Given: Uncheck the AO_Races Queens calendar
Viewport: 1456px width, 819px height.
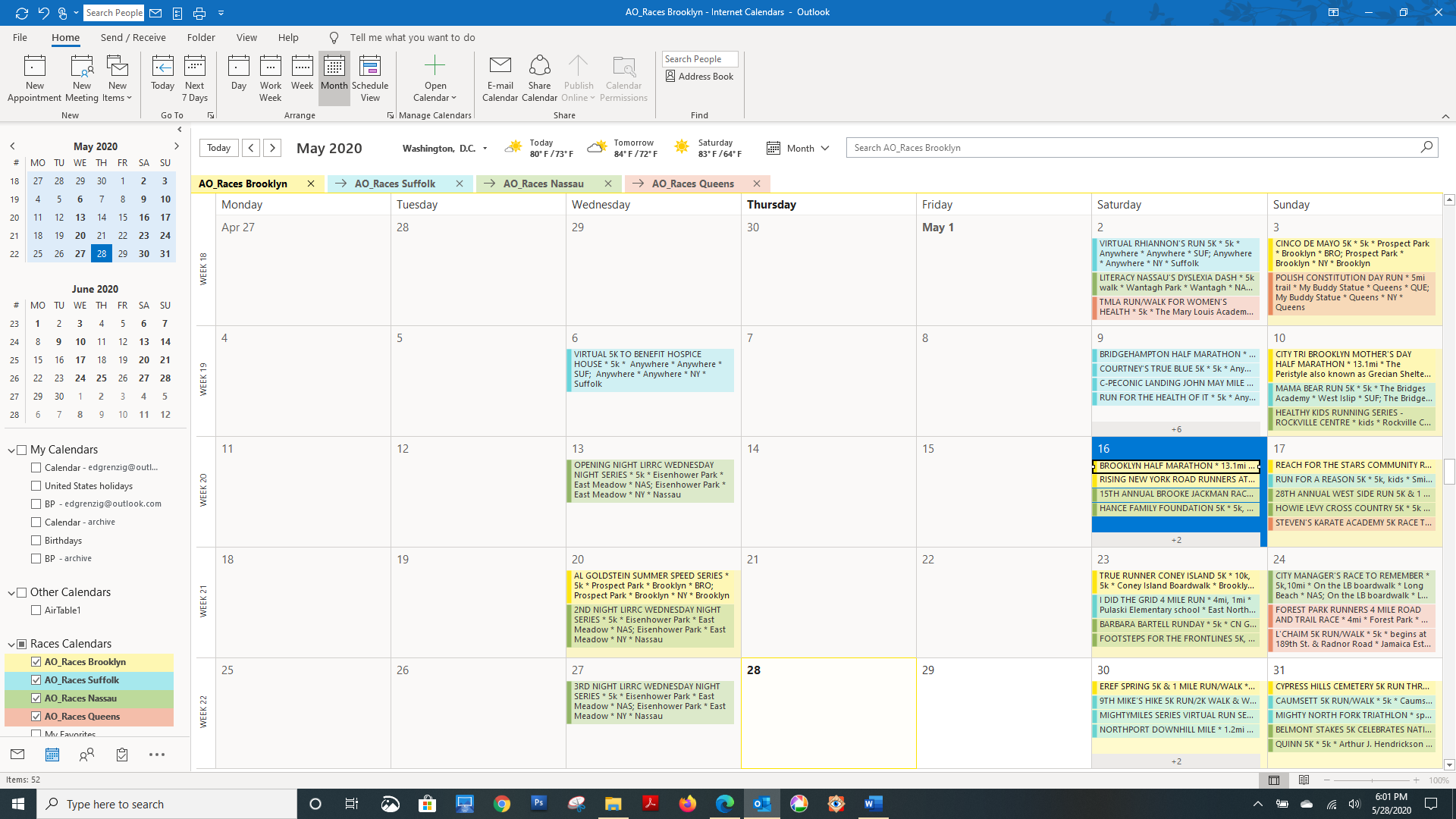Looking at the screenshot, I should pos(36,716).
